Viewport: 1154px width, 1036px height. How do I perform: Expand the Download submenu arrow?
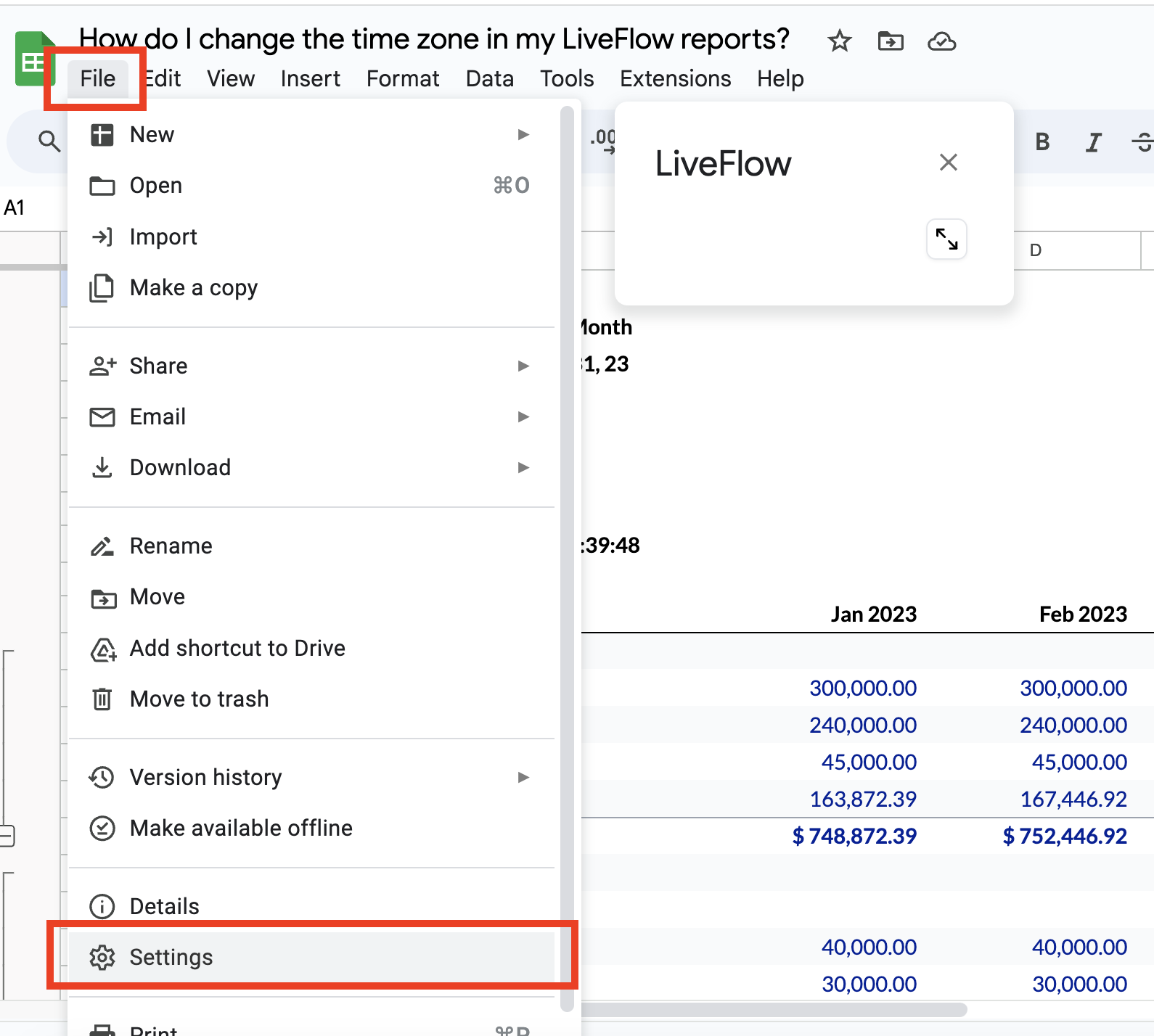point(523,468)
